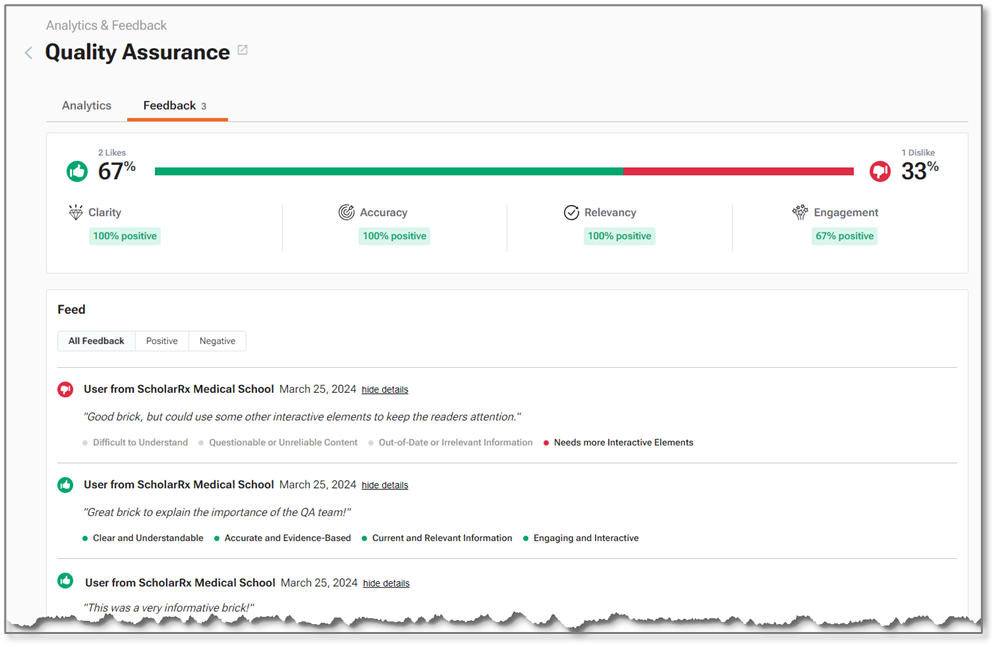The image size is (996, 647).
Task: Select the All Feedback filter
Action: click(x=96, y=341)
